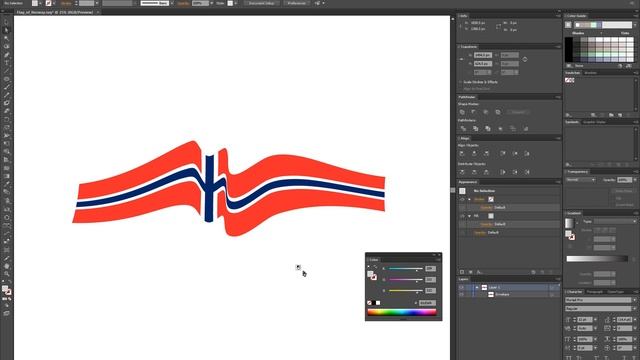Click Horizontal Distribute Right icon

point(527,172)
